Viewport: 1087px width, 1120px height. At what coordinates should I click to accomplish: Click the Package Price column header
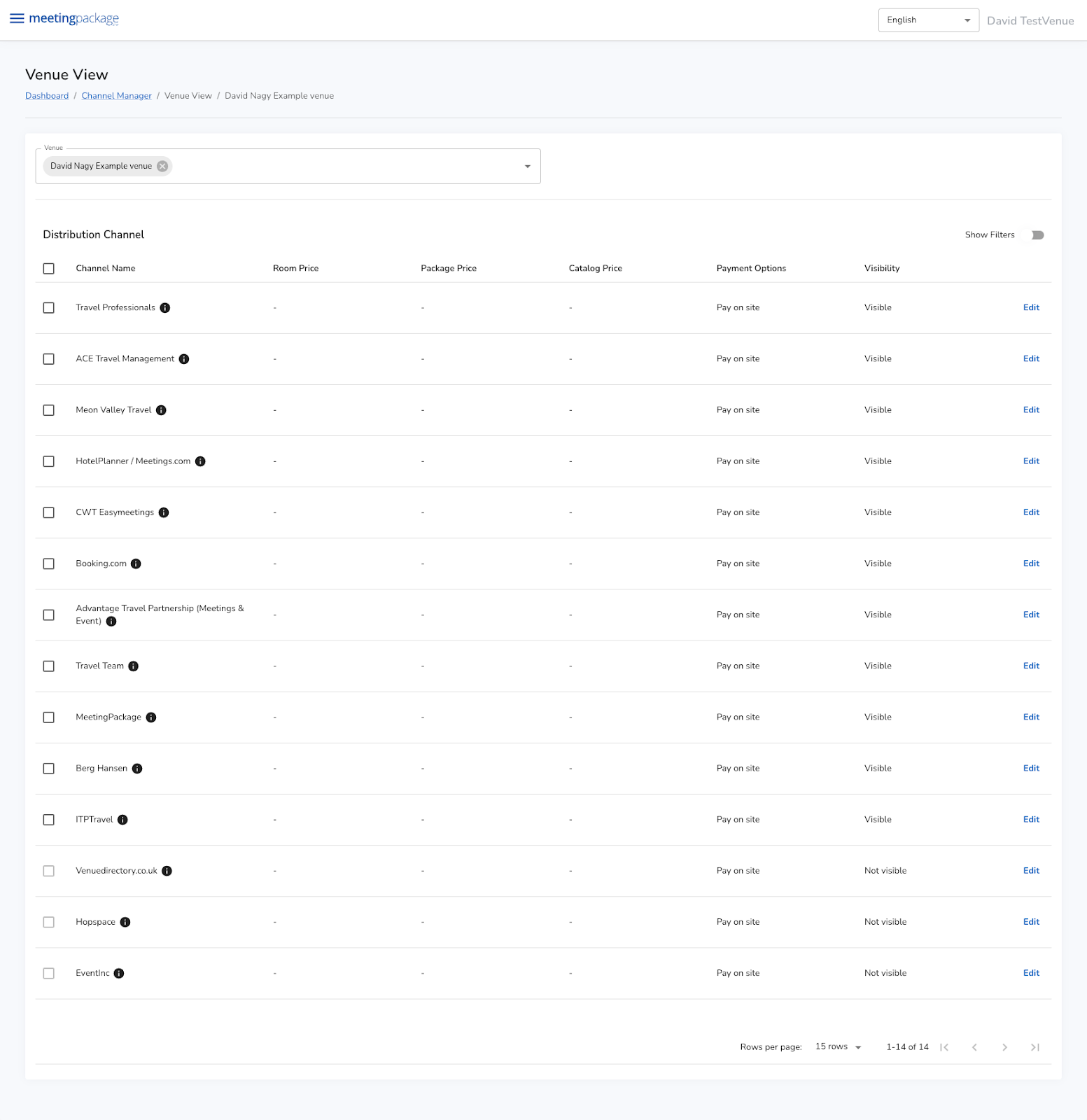(x=449, y=268)
